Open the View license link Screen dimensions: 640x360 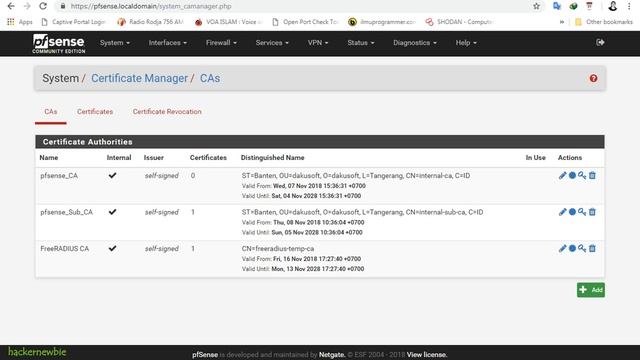[427, 355]
